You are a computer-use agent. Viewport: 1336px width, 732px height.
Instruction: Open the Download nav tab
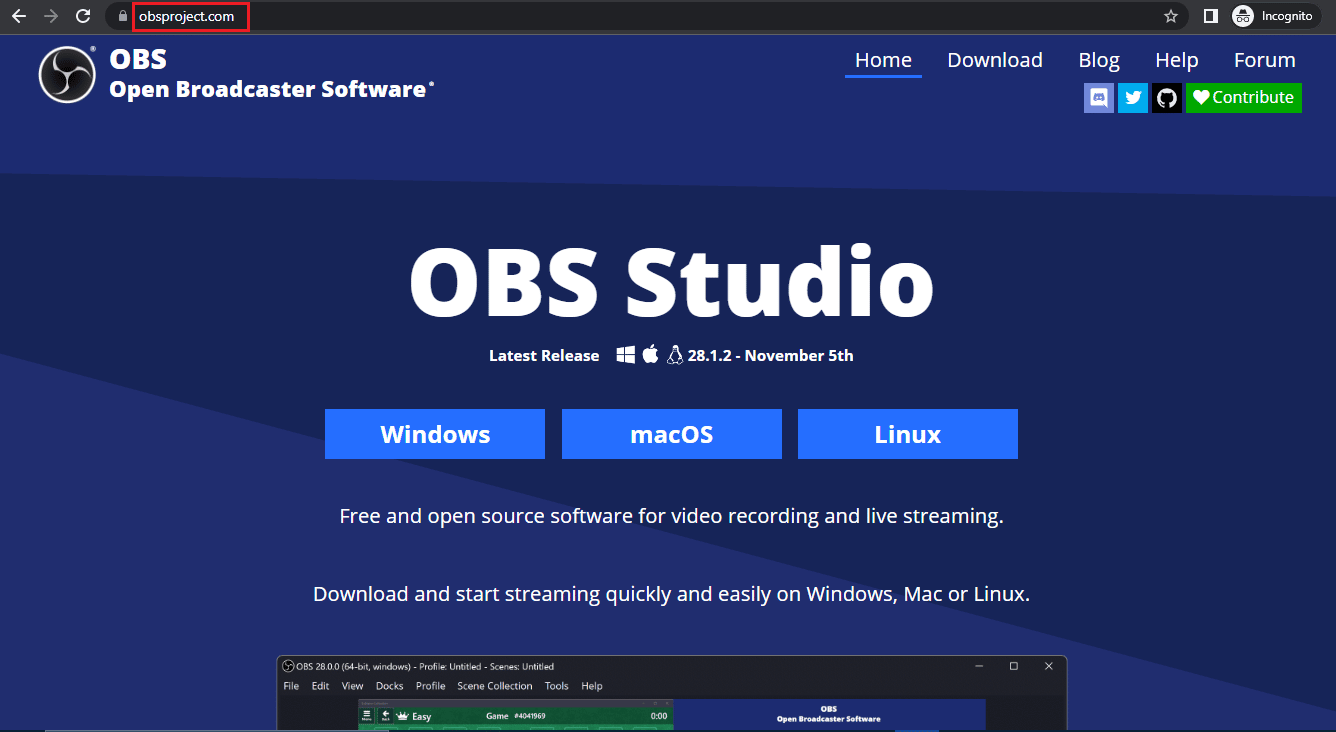[x=995, y=60]
